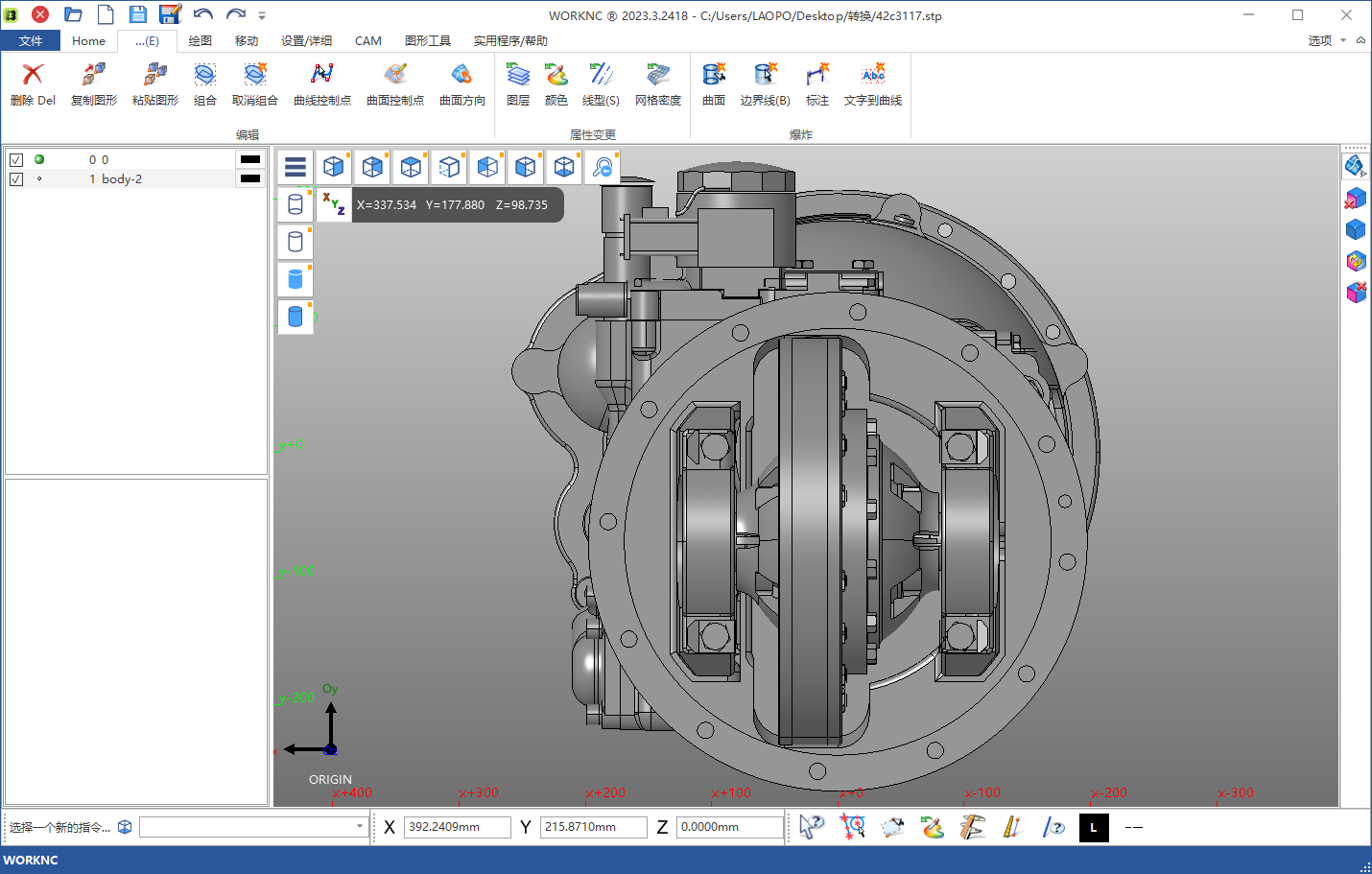This screenshot has height=874, width=1372.
Task: Select the shaded cylinder with edges mode
Action: point(296,317)
